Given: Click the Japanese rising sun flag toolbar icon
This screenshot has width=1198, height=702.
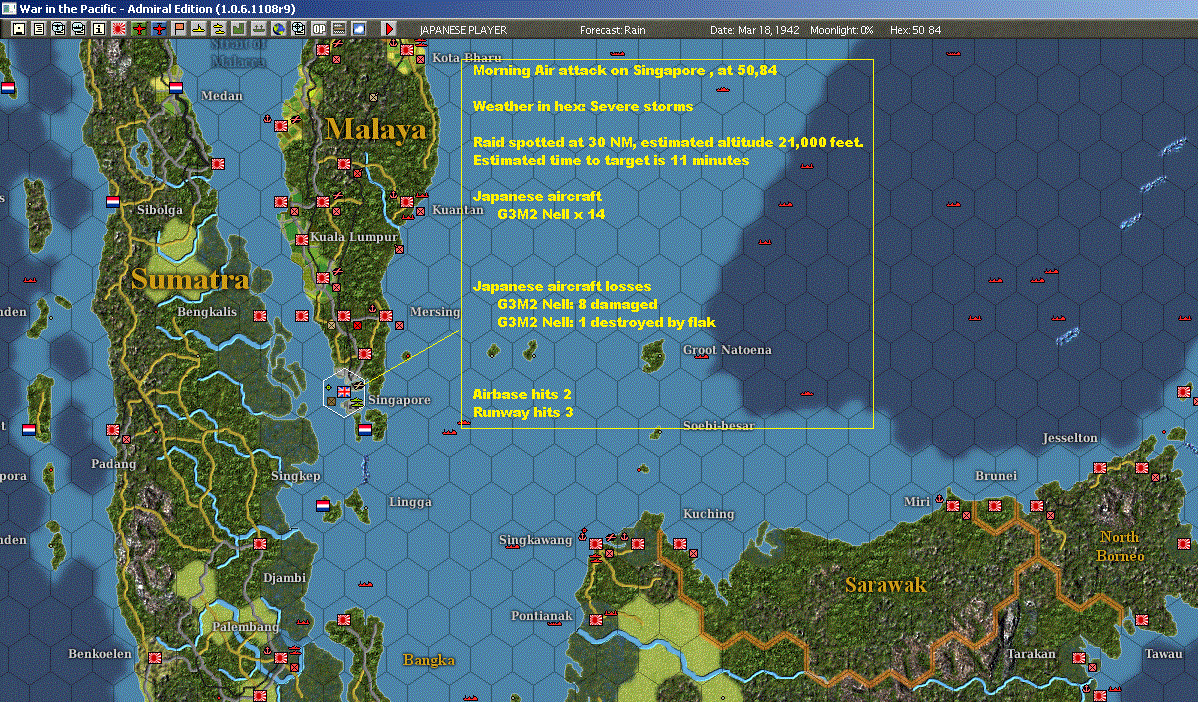Looking at the screenshot, I should click(x=118, y=29).
